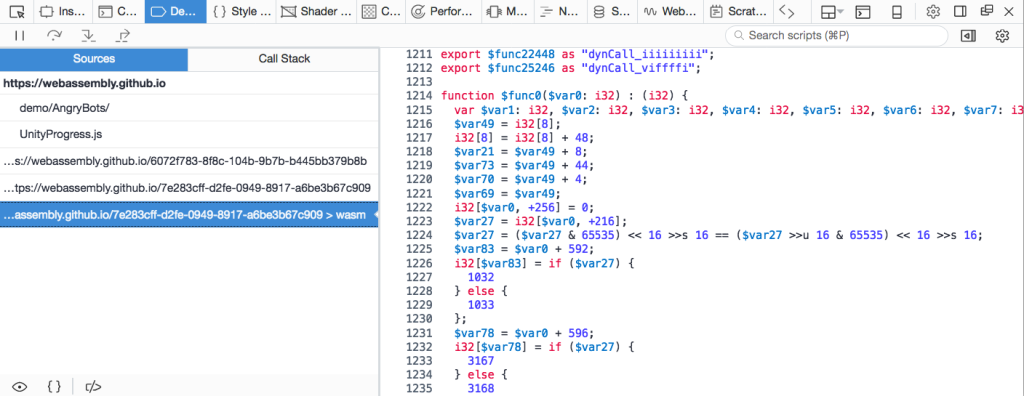Toggle black boxing with eye icon

tap(20, 386)
